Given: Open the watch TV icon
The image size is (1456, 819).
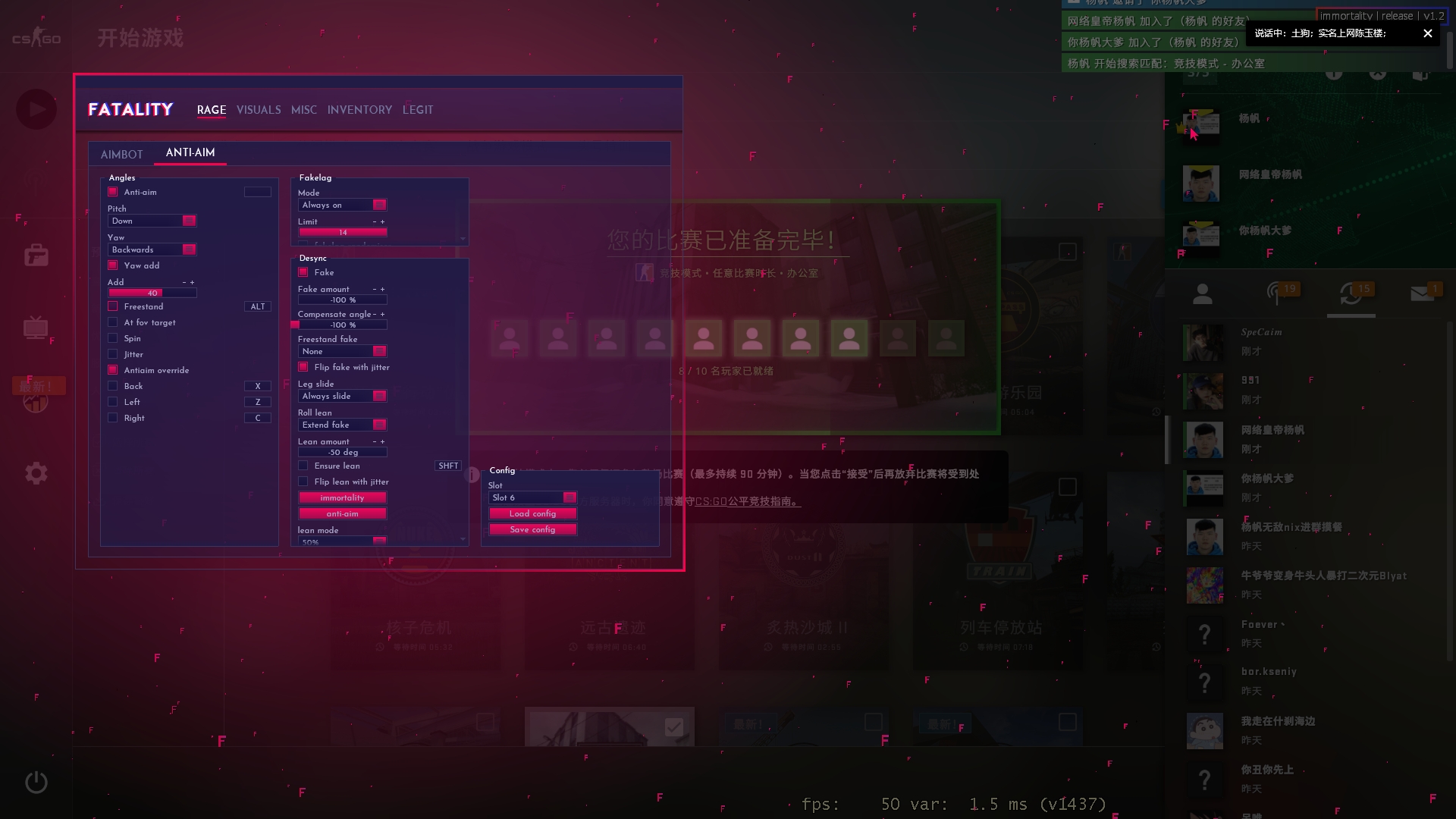Looking at the screenshot, I should (36, 328).
